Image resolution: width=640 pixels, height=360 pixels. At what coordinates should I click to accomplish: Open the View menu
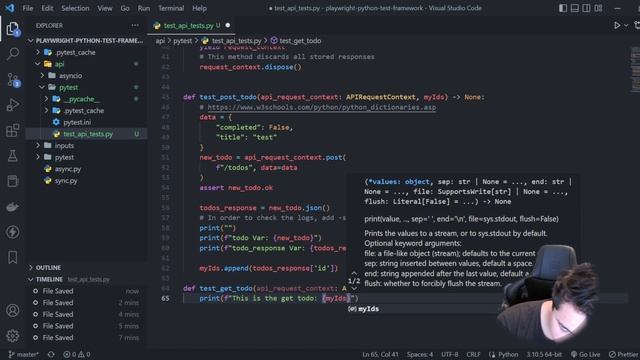click(x=104, y=8)
